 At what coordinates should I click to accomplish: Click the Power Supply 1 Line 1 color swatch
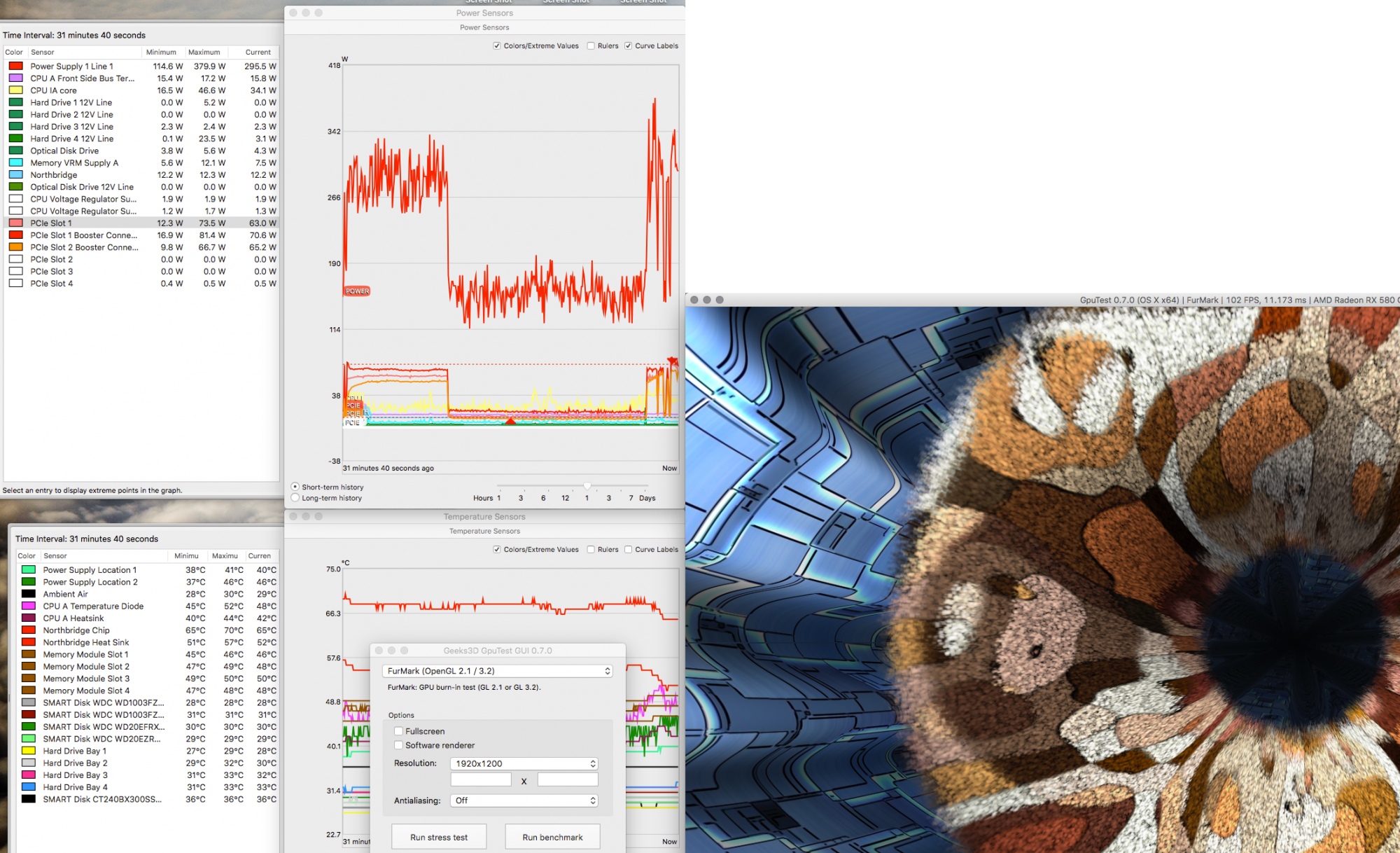16,66
